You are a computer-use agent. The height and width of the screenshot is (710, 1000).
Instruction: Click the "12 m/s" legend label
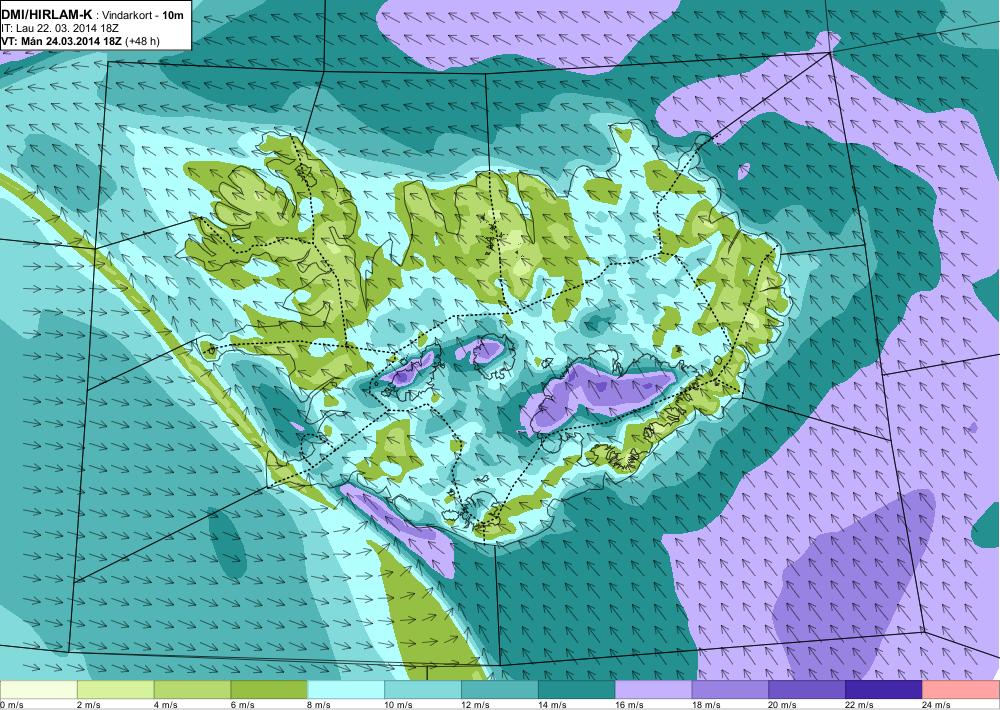pos(475,705)
